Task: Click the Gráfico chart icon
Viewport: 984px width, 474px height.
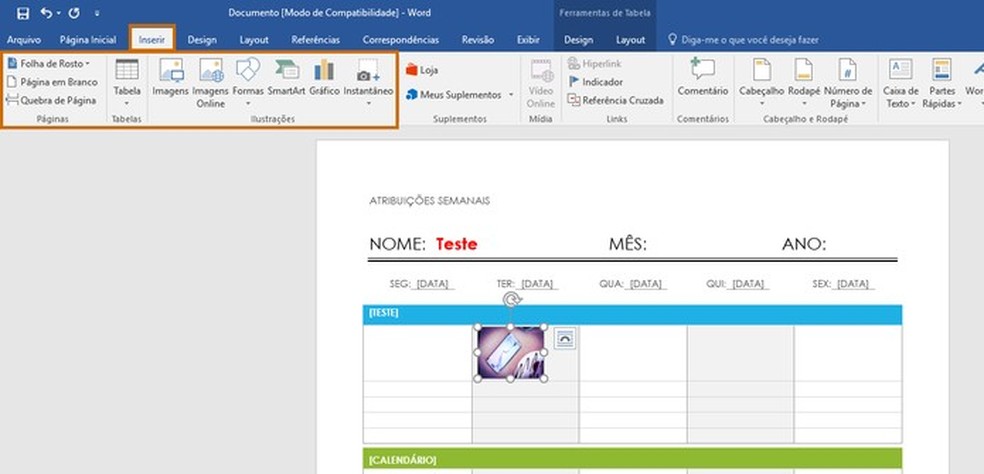Action: coord(324,78)
